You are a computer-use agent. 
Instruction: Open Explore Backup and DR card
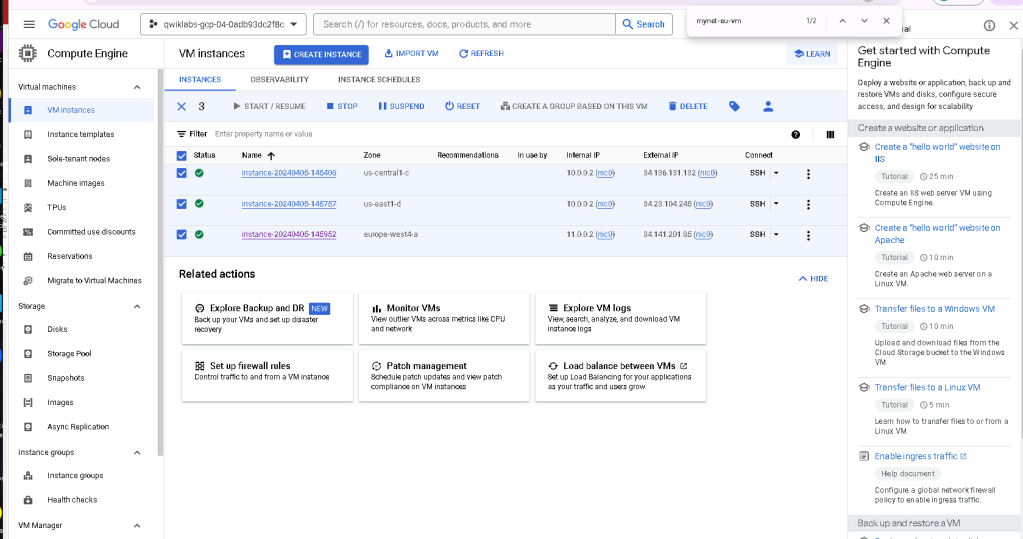coord(267,318)
